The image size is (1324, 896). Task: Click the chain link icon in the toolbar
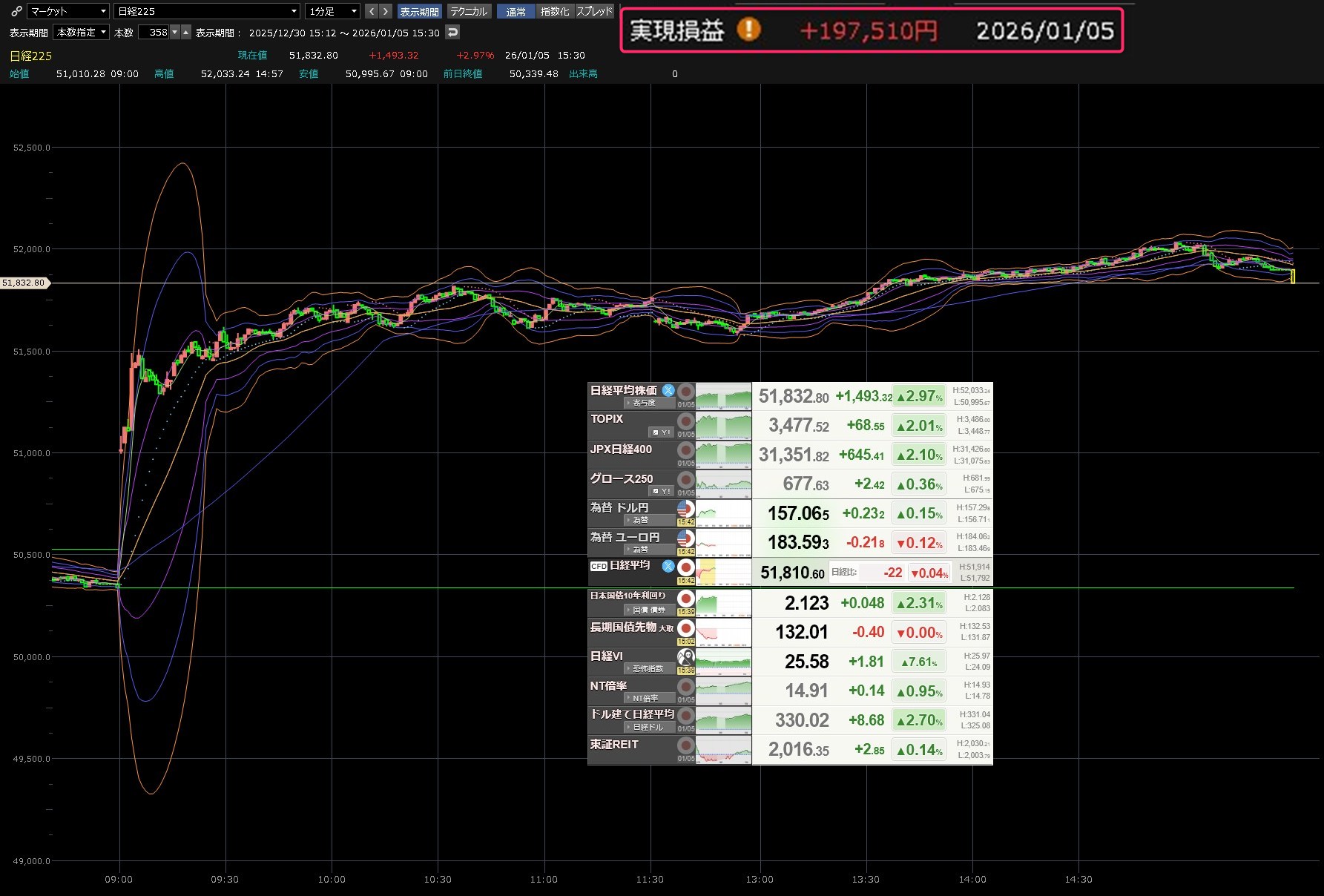click(x=16, y=11)
